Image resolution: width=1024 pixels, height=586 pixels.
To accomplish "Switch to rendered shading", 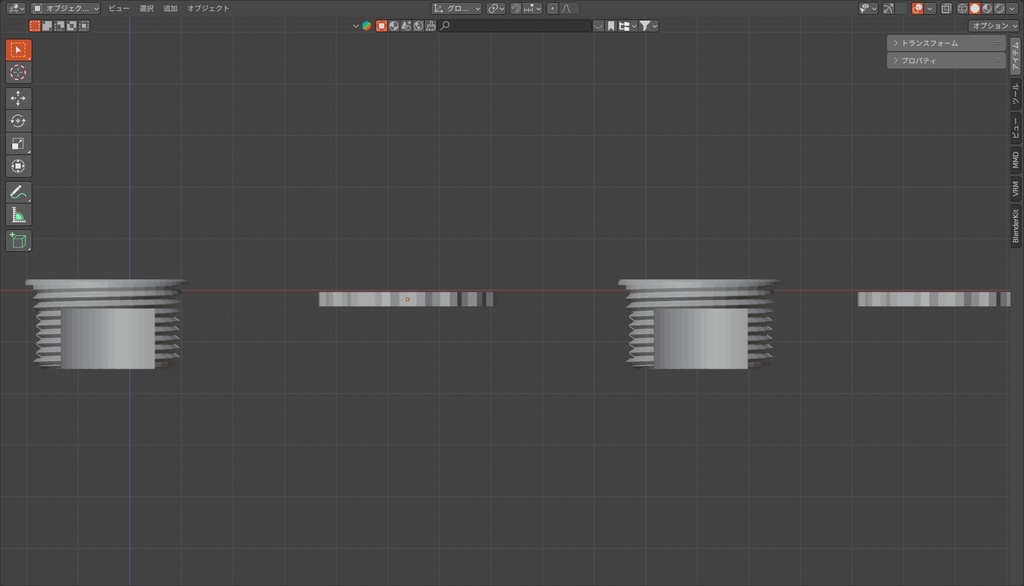I will [x=999, y=8].
